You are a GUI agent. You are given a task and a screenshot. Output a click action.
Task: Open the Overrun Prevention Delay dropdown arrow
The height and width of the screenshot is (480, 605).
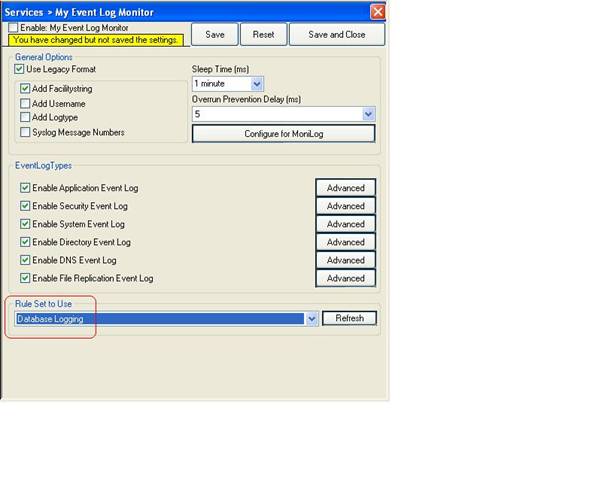[x=368, y=114]
